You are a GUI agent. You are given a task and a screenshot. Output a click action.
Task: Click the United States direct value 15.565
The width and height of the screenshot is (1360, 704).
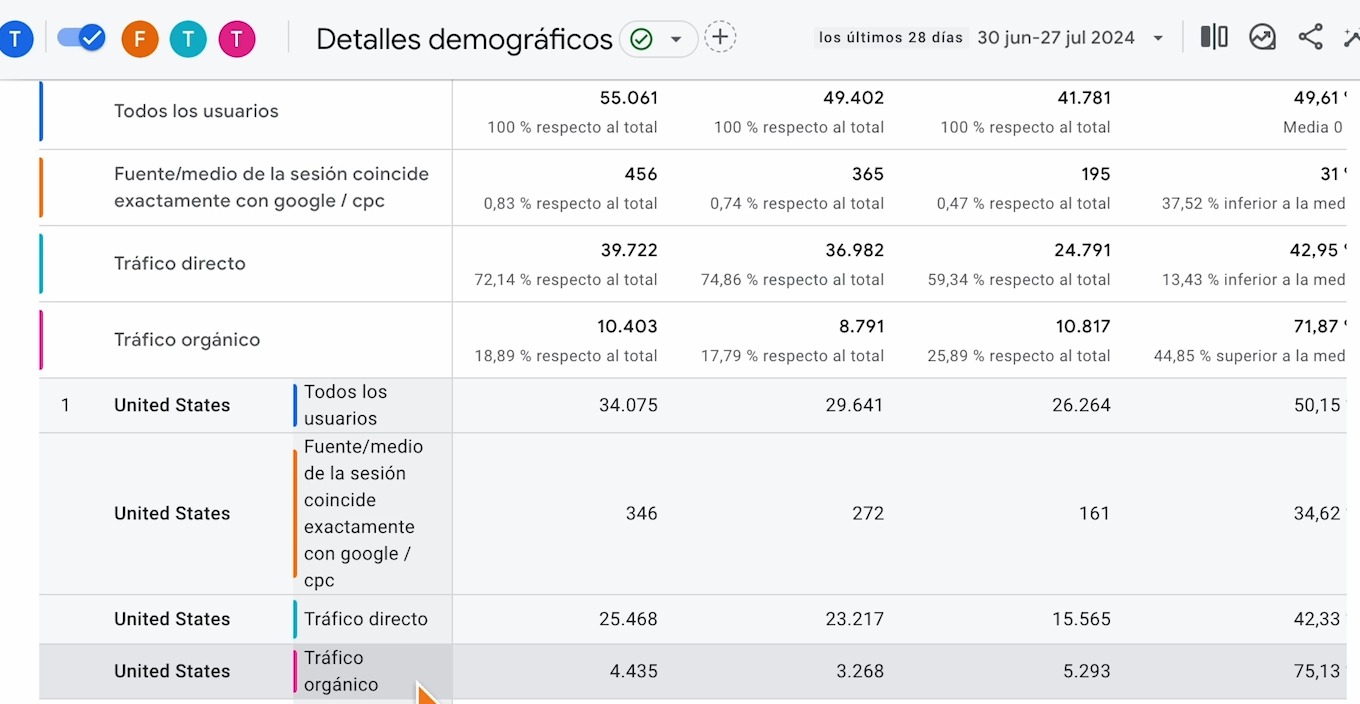1082,619
